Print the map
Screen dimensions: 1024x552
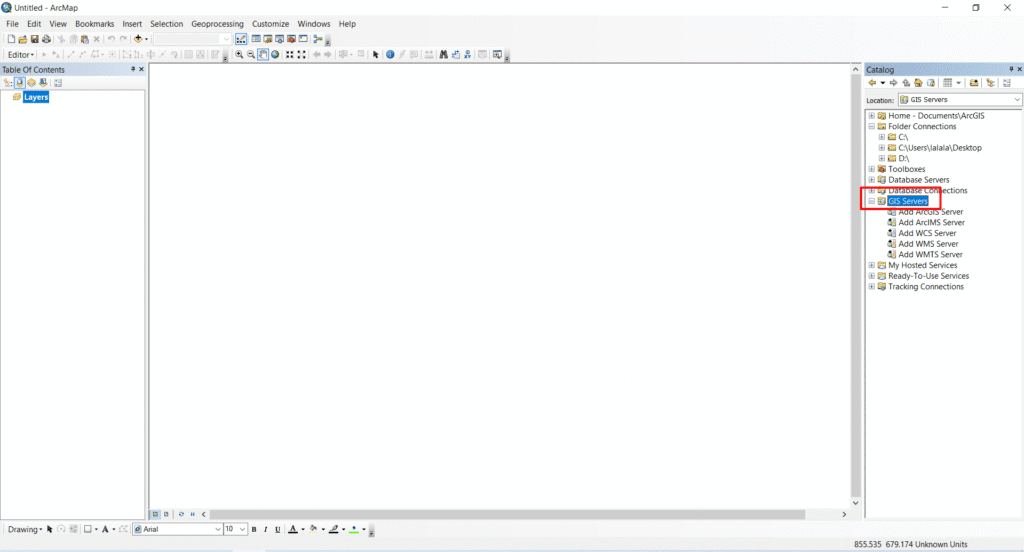pos(46,39)
